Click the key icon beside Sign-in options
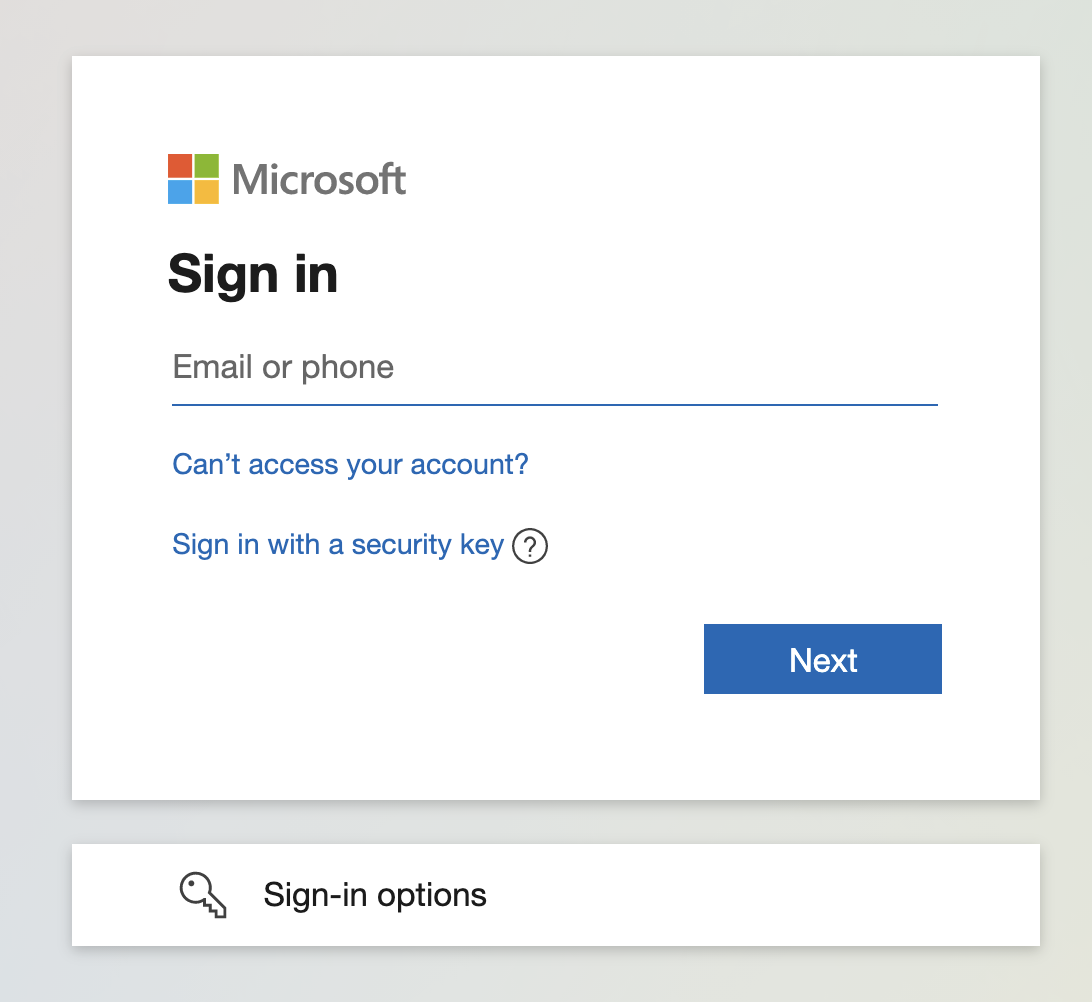The width and height of the screenshot is (1092, 1002). pyautogui.click(x=202, y=894)
